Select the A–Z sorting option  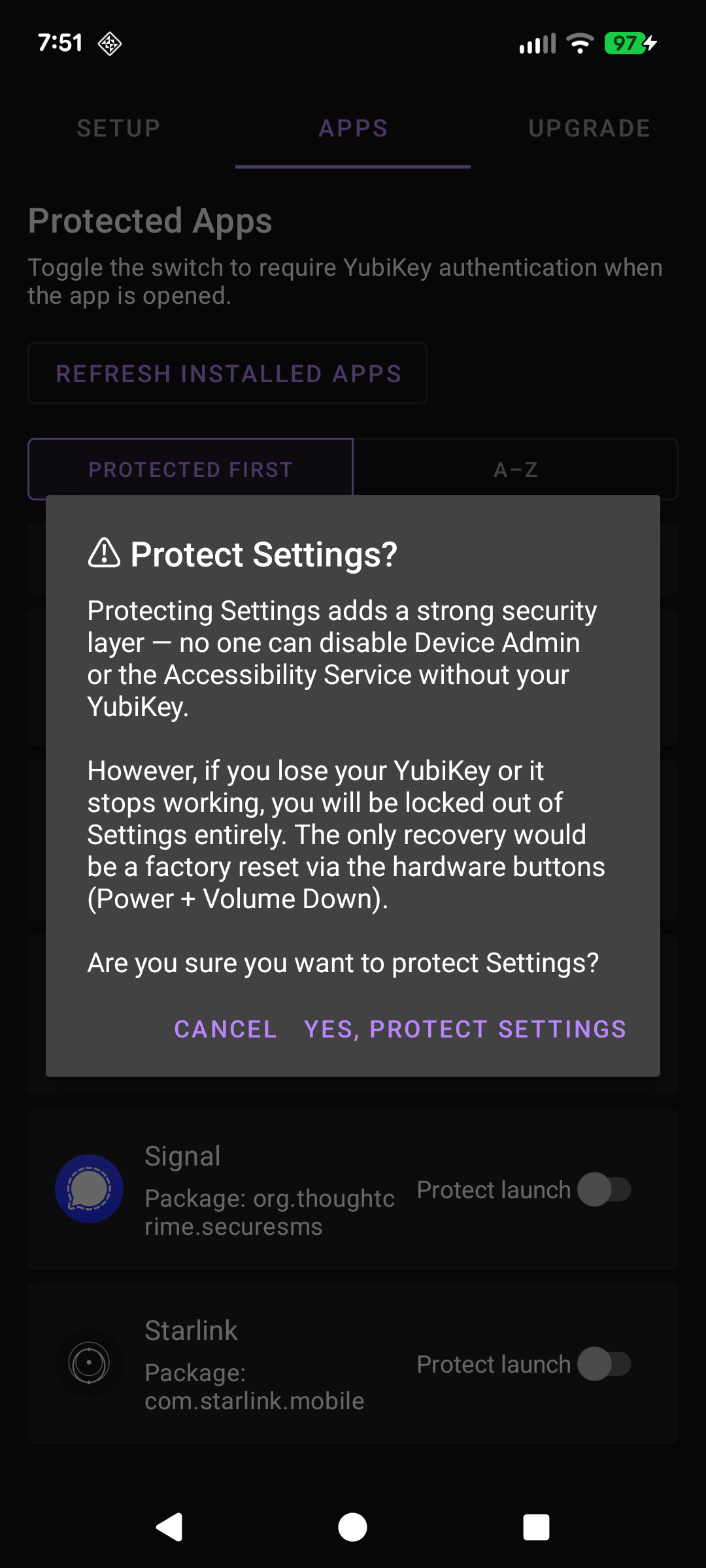pos(516,469)
